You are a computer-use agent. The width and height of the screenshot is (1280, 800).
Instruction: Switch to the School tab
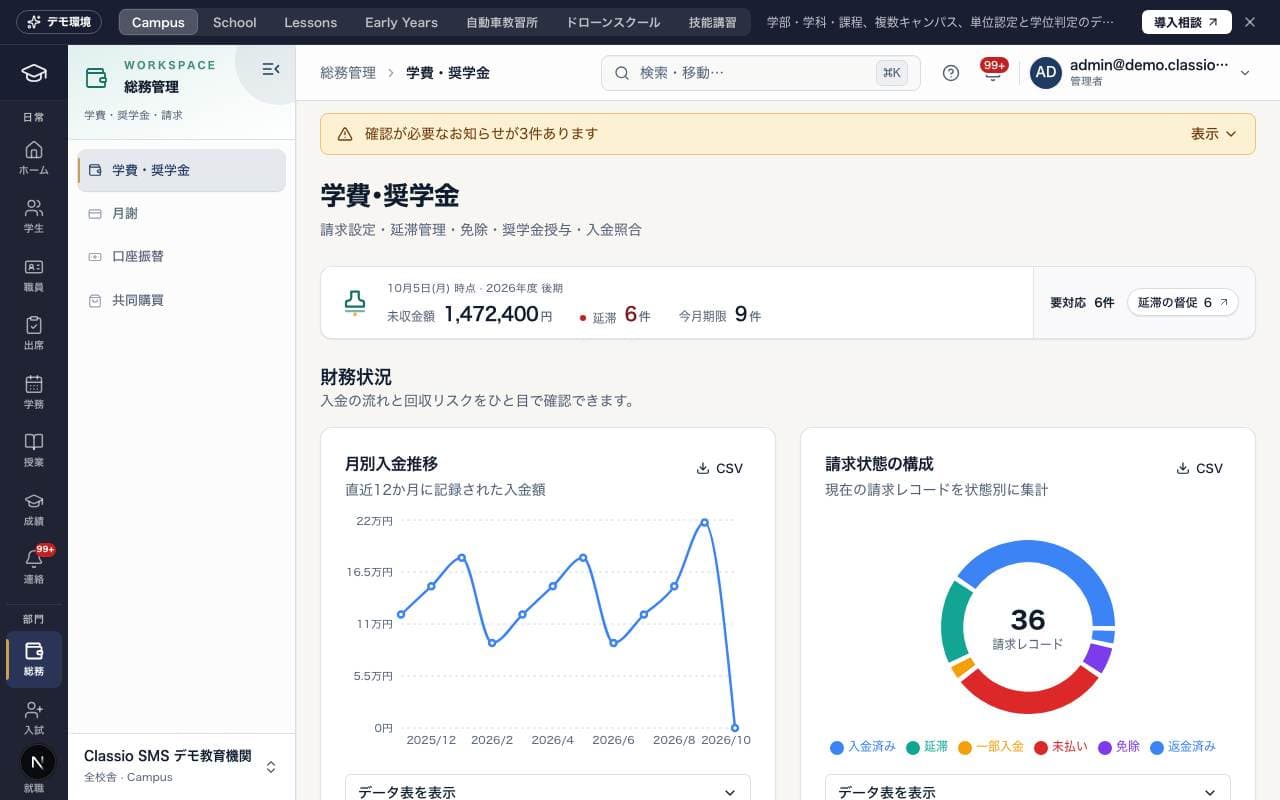[235, 22]
